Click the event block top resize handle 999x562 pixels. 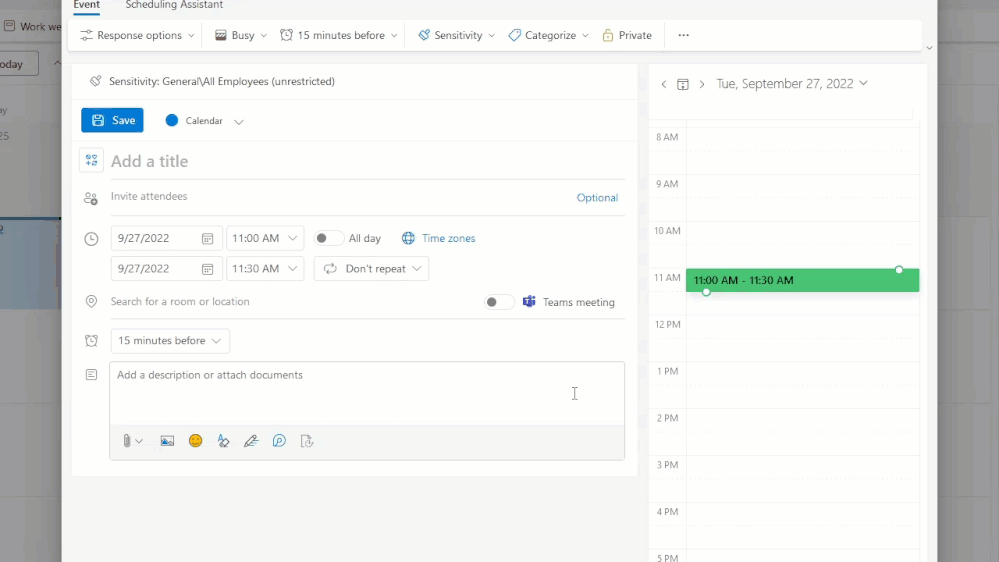click(x=899, y=270)
